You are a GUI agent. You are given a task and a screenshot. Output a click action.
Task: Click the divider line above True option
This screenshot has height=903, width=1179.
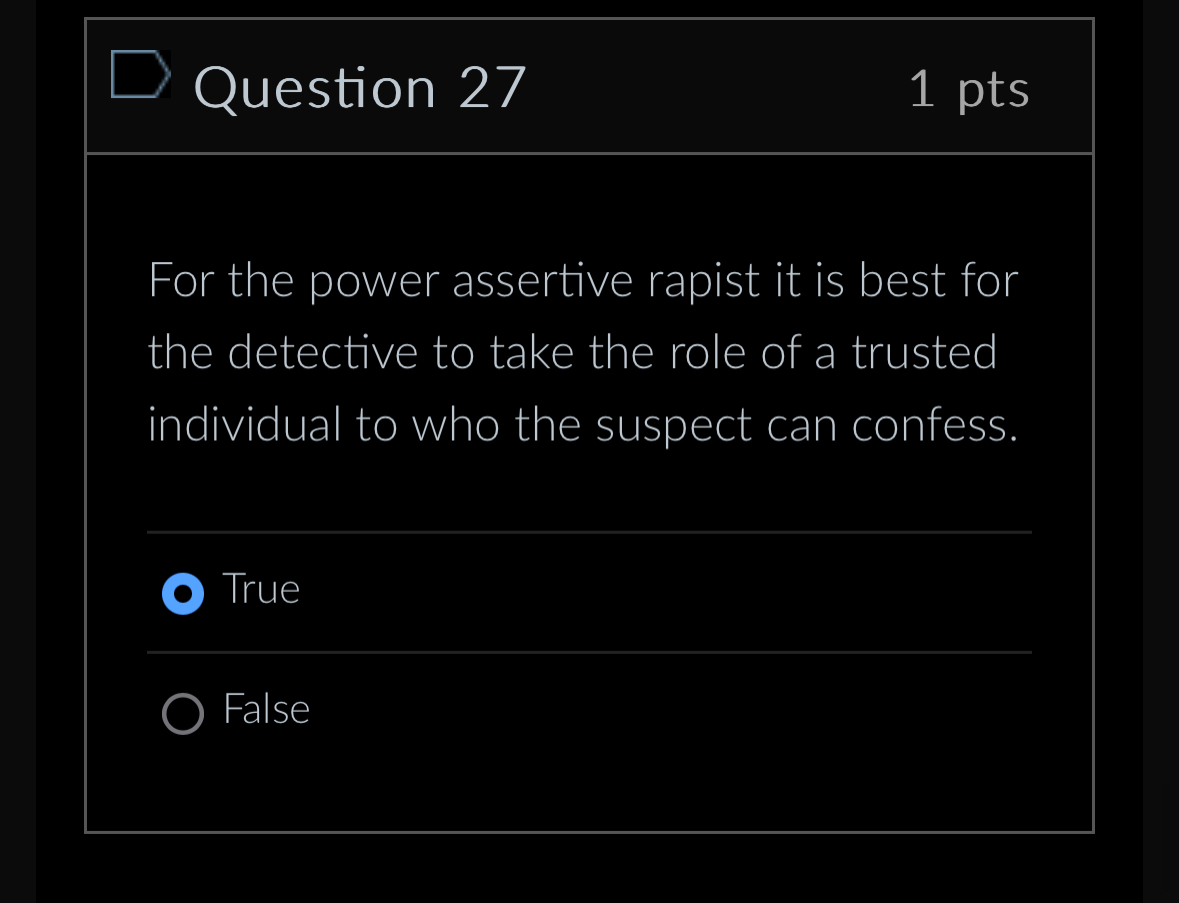(x=589, y=533)
